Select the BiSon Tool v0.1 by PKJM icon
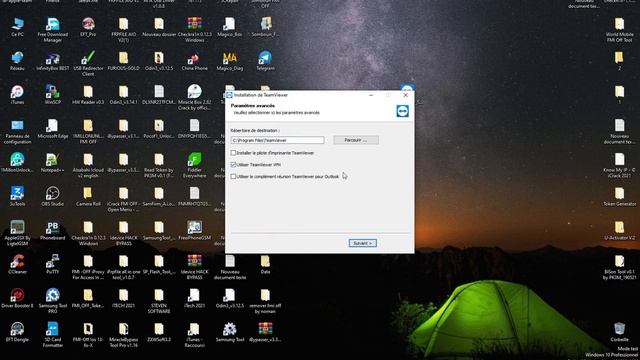This screenshot has width=640, height=360. (620, 267)
